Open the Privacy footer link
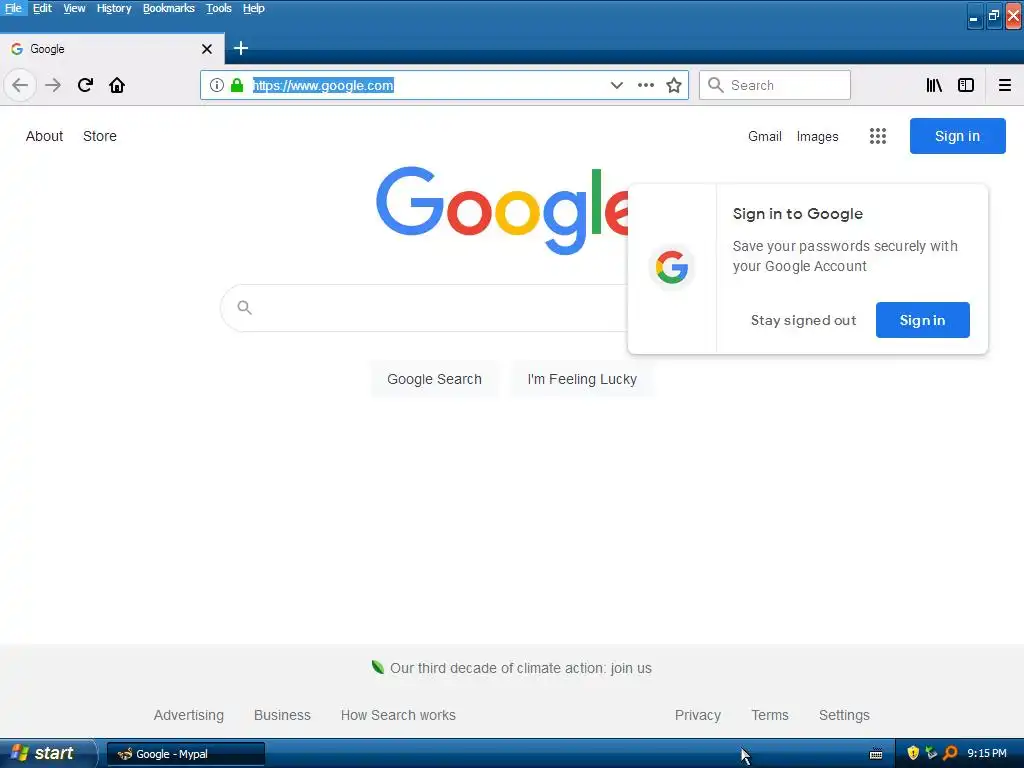This screenshot has width=1024, height=768. click(x=698, y=715)
